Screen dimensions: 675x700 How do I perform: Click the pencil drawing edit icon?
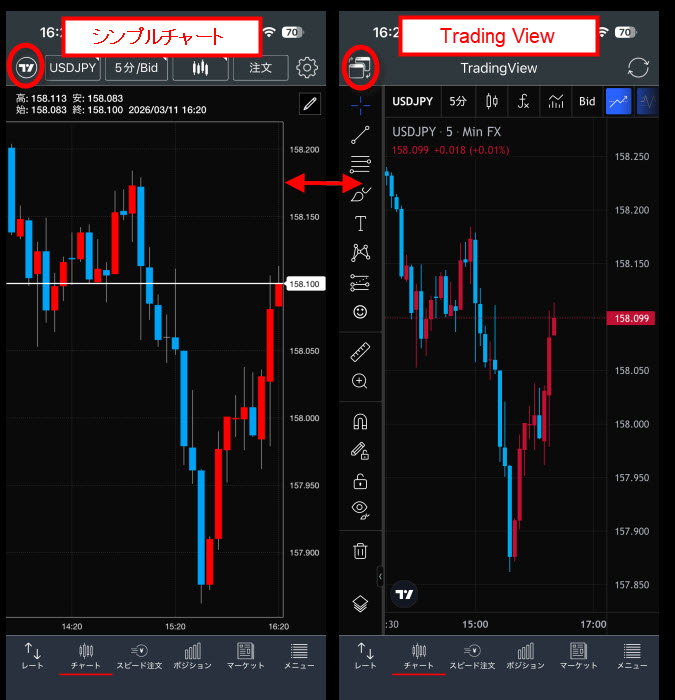pos(310,104)
